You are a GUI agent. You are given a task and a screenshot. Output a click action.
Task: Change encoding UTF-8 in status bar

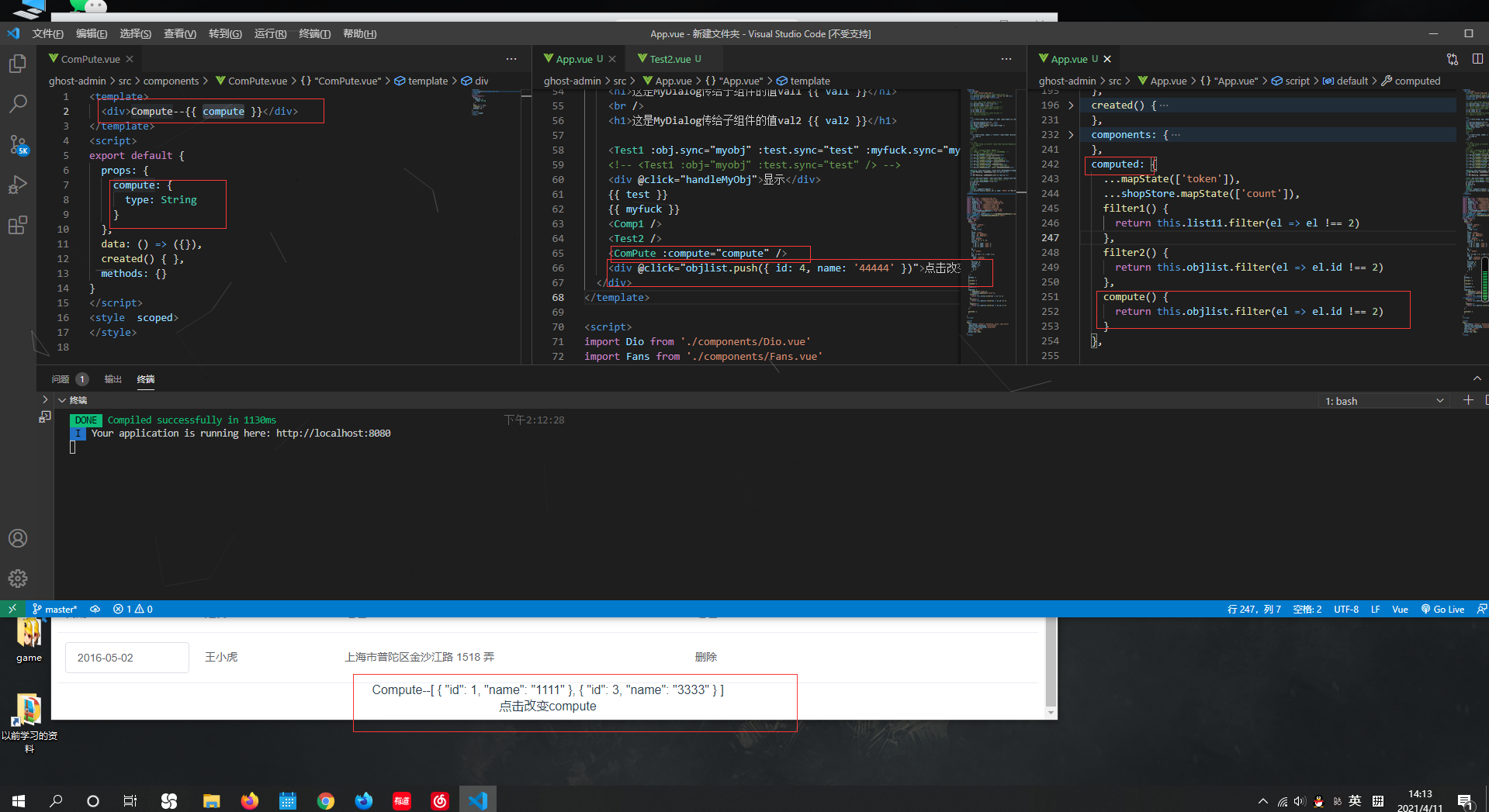click(x=1346, y=609)
